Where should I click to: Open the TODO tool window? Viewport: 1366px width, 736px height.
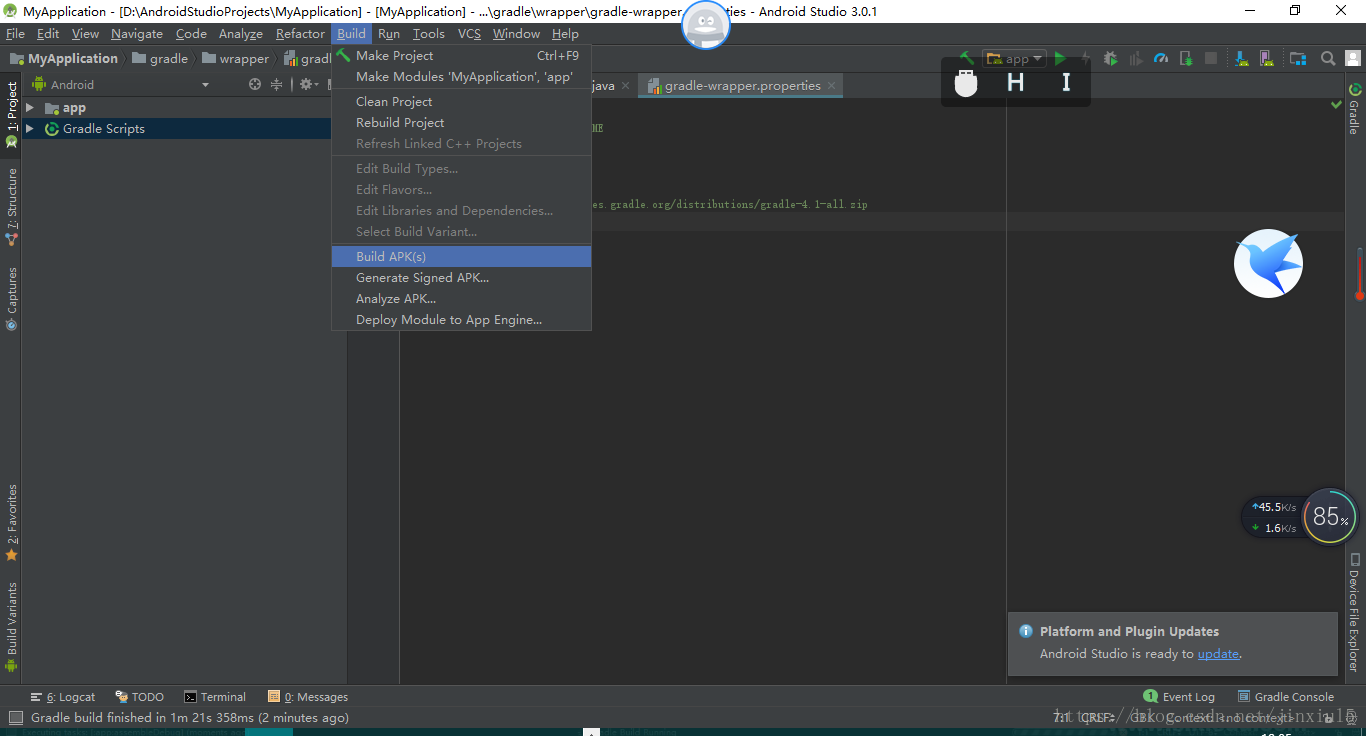click(x=139, y=697)
